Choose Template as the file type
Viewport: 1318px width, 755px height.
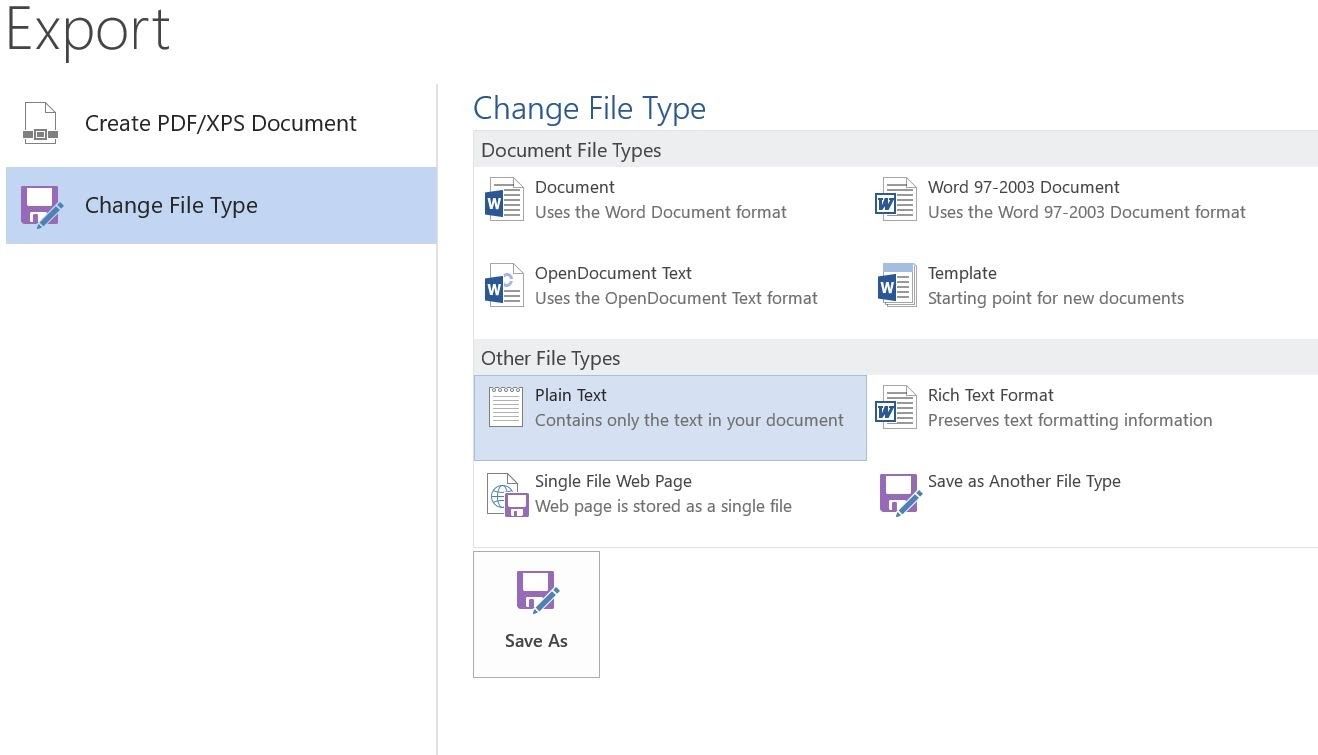pos(962,273)
